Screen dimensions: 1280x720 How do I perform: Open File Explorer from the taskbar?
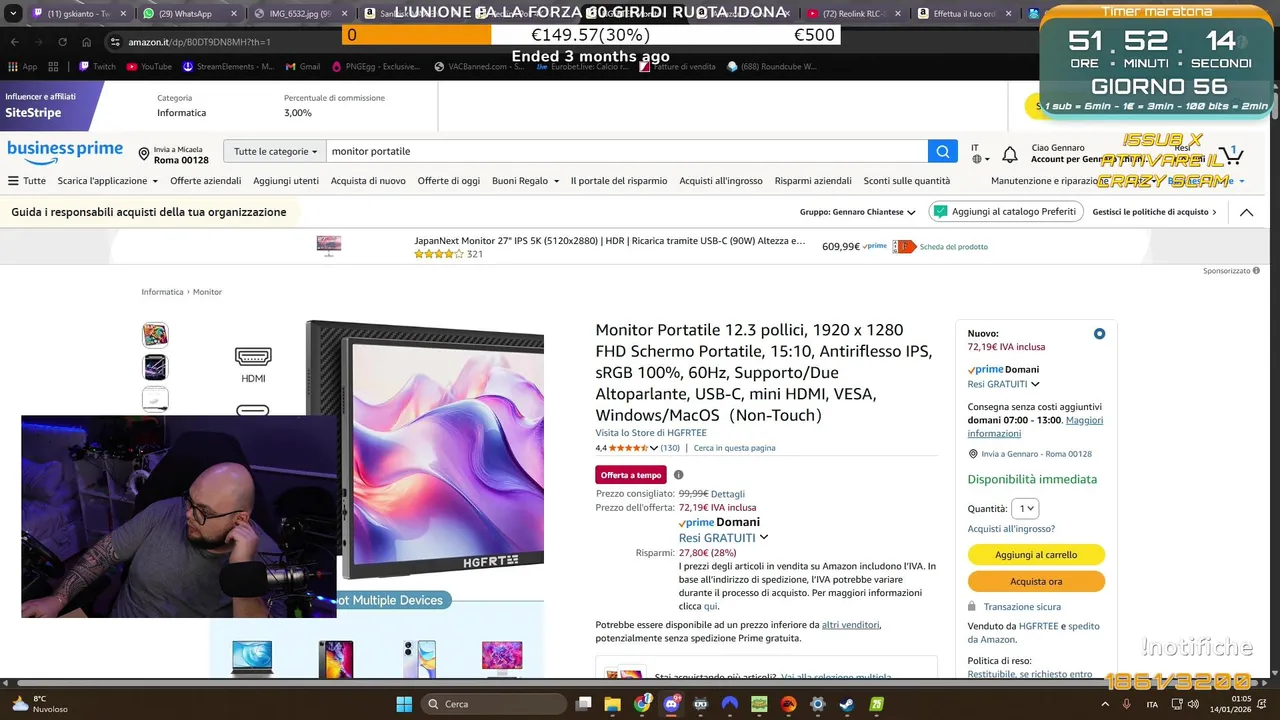[x=613, y=704]
